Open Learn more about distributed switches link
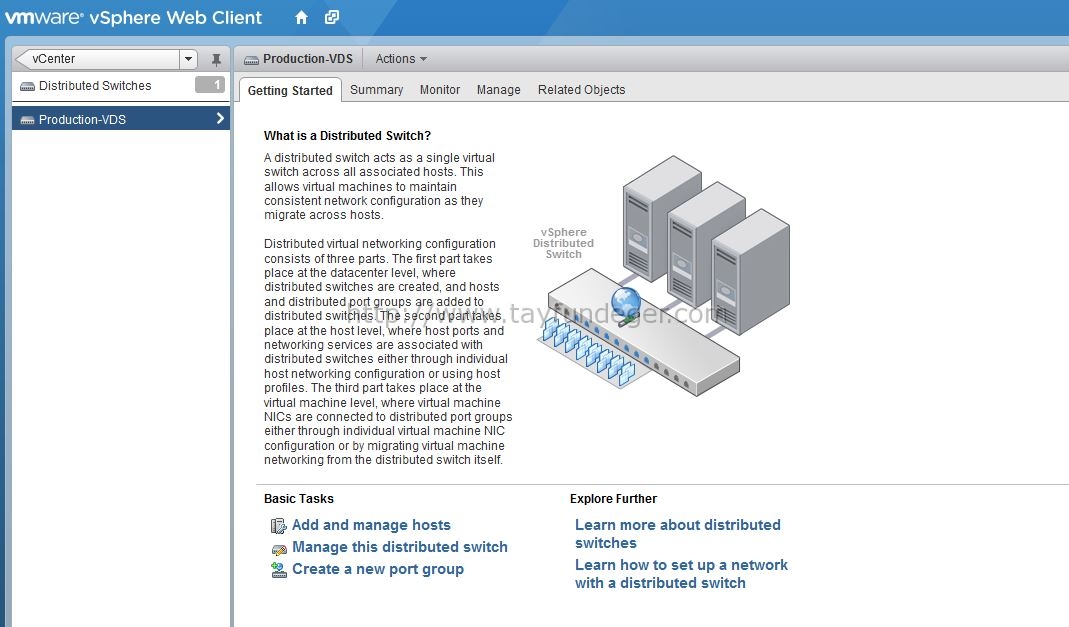Image resolution: width=1069 pixels, height=627 pixels. tap(678, 534)
